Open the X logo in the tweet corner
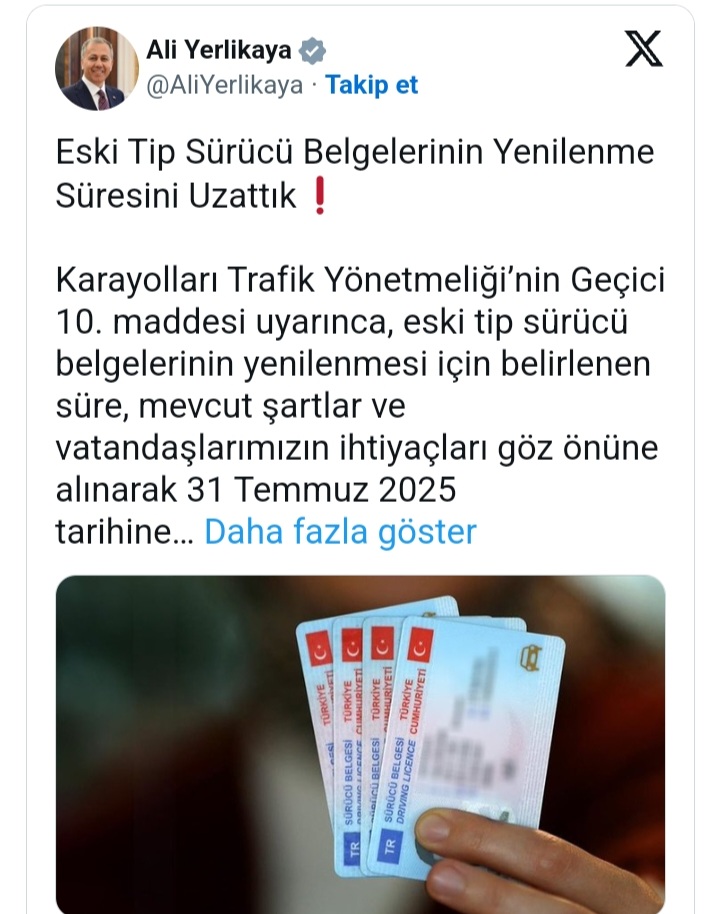 click(x=644, y=48)
